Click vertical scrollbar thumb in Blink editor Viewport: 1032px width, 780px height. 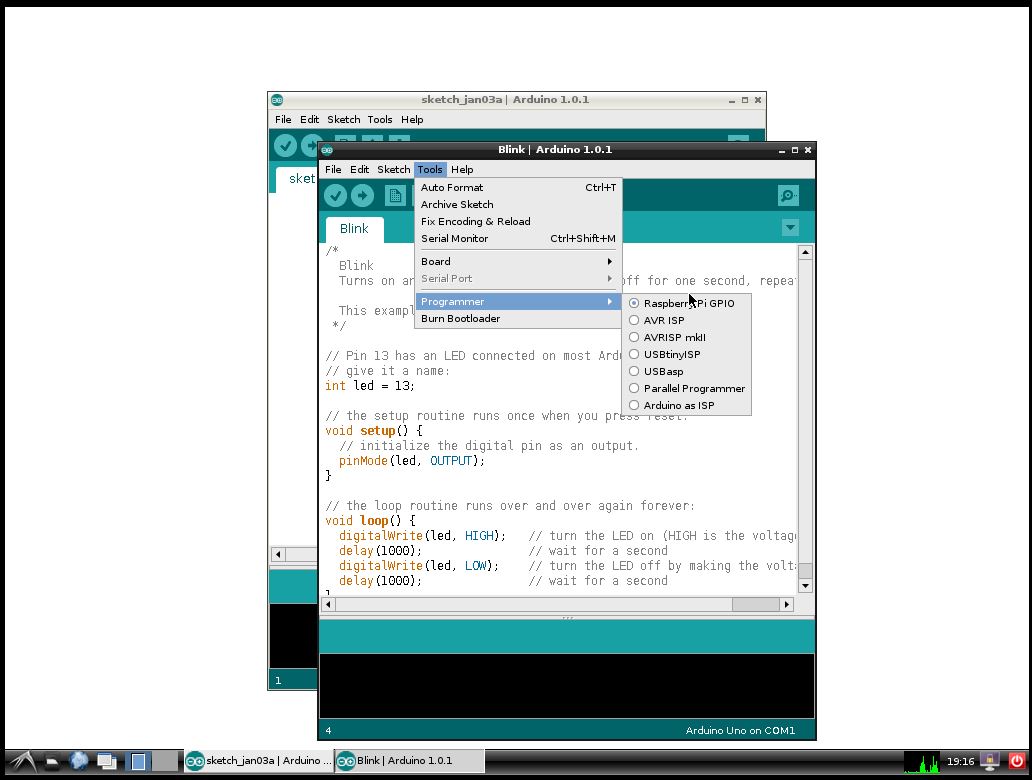click(806, 571)
